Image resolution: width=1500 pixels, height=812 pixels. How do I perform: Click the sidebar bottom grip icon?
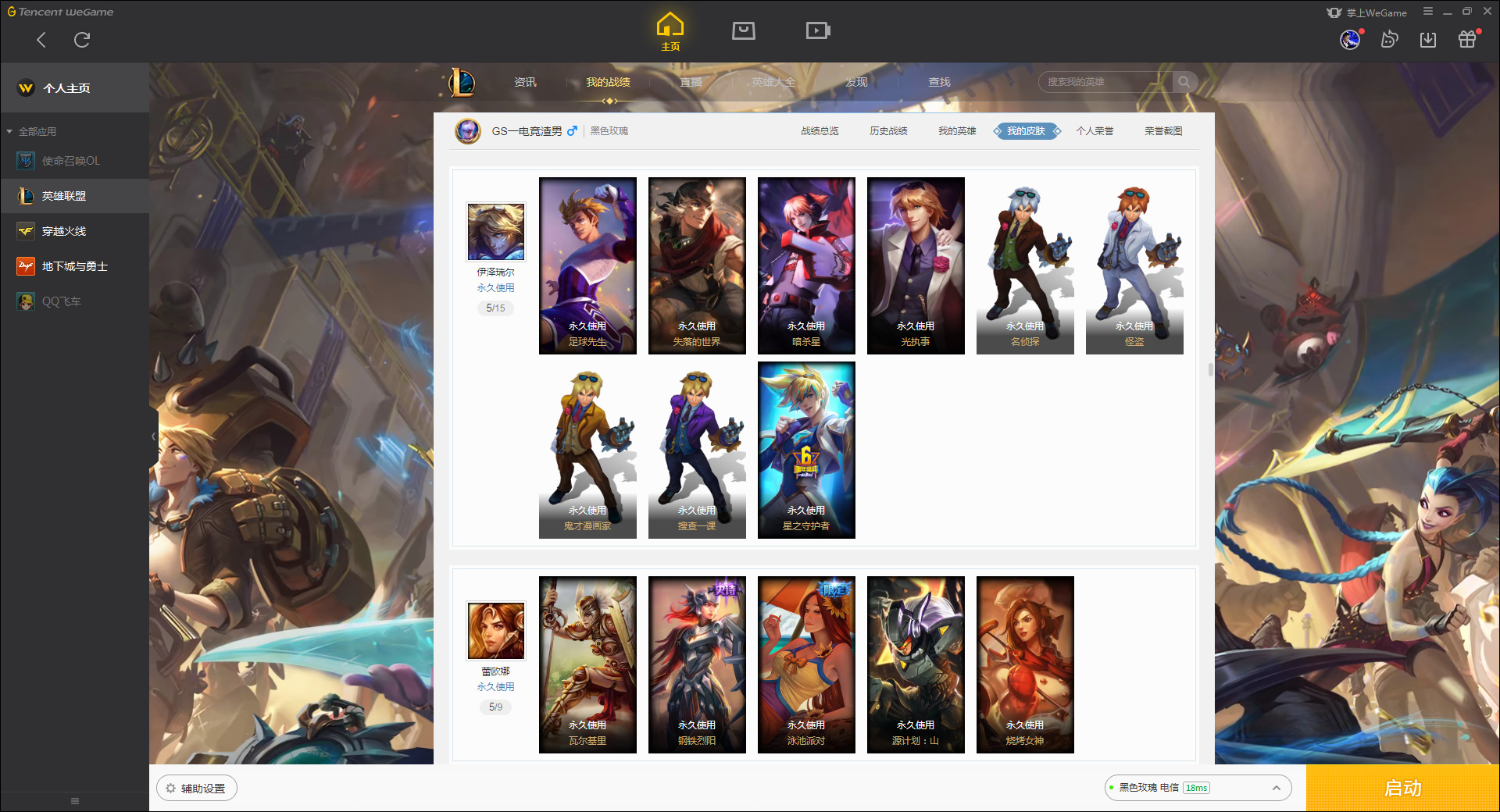point(75,801)
